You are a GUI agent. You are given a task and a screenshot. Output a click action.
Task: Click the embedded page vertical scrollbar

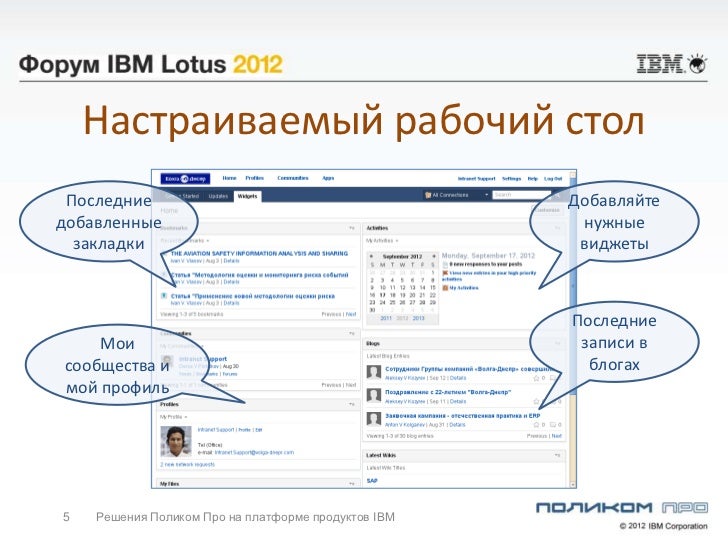click(x=573, y=288)
